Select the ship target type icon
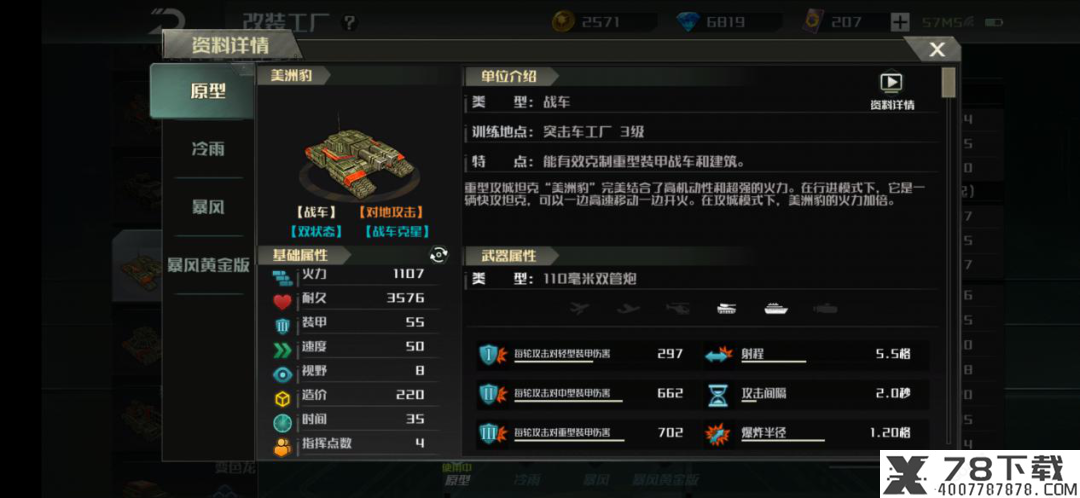This screenshot has height=498, width=1080. tap(776, 309)
